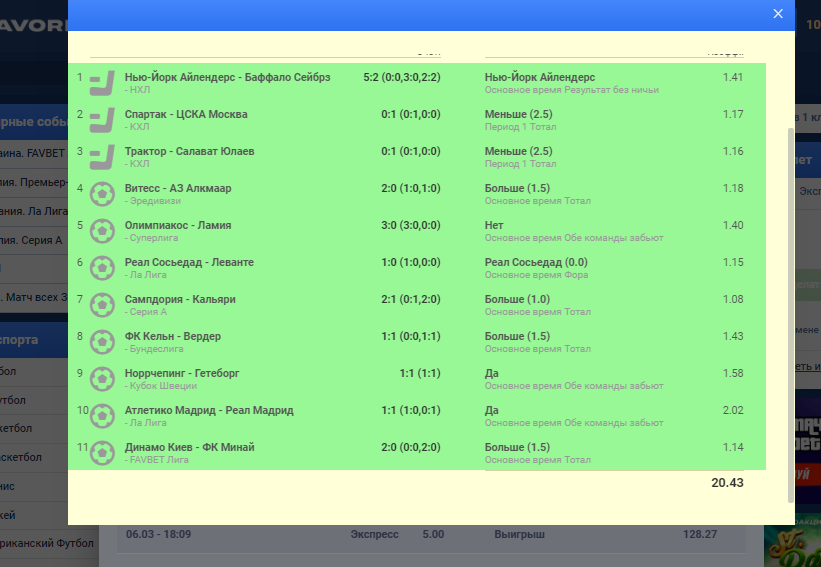Click outcome Нет for Олимпиакос match
The image size is (821, 567).
click(494, 225)
